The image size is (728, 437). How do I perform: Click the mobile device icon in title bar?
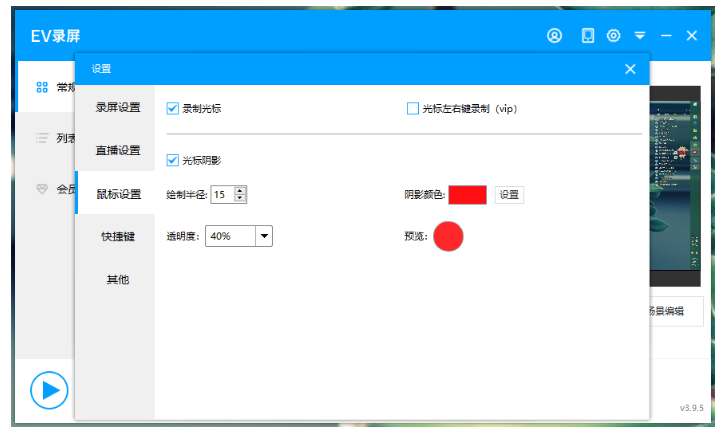(588, 36)
